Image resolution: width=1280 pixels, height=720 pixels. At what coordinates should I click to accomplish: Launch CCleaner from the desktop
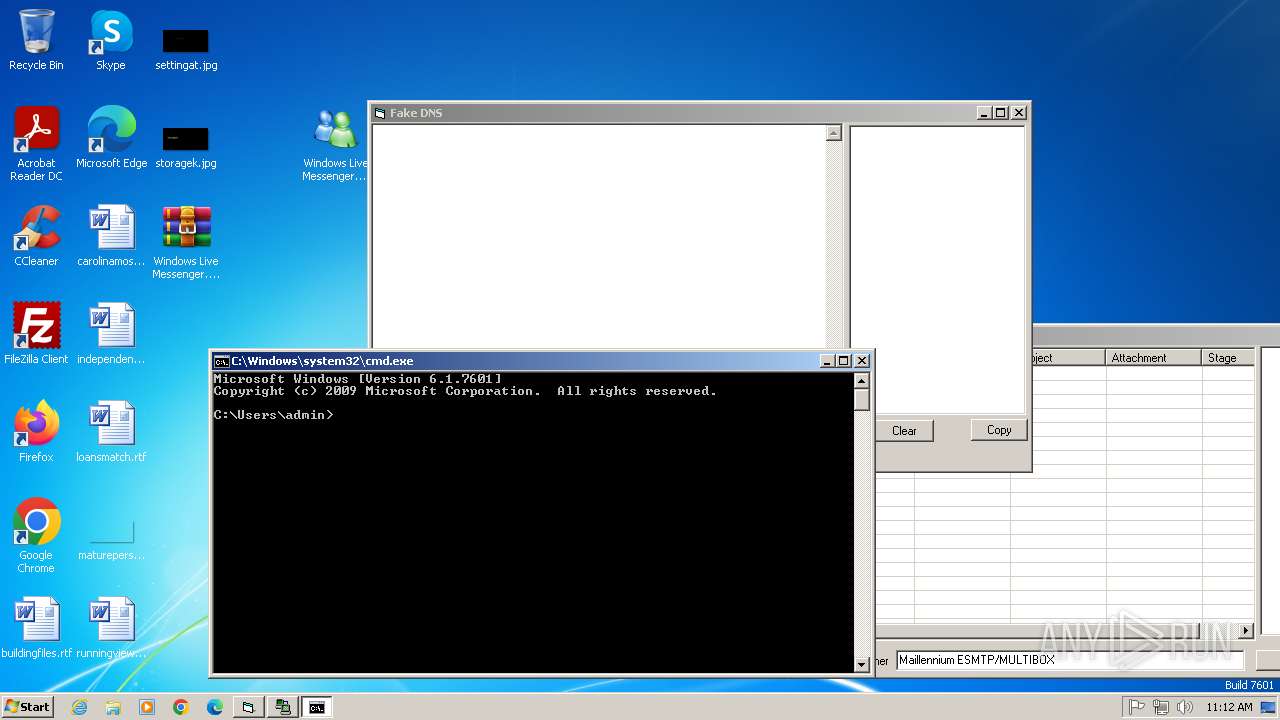36,236
